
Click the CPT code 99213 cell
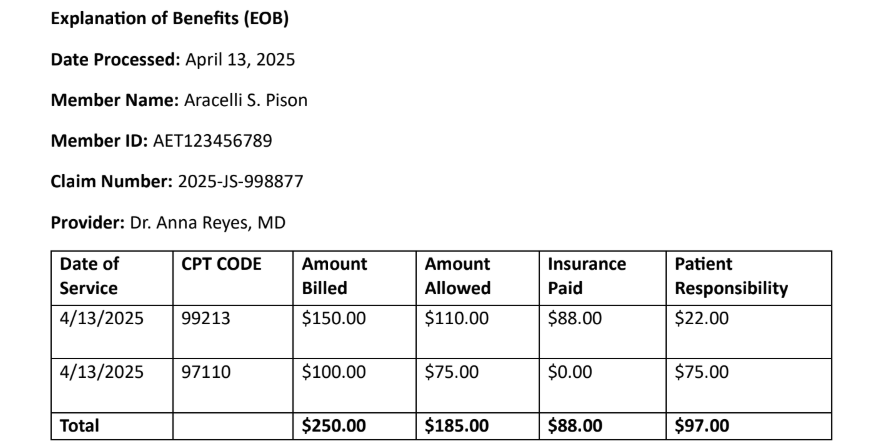tap(233, 332)
